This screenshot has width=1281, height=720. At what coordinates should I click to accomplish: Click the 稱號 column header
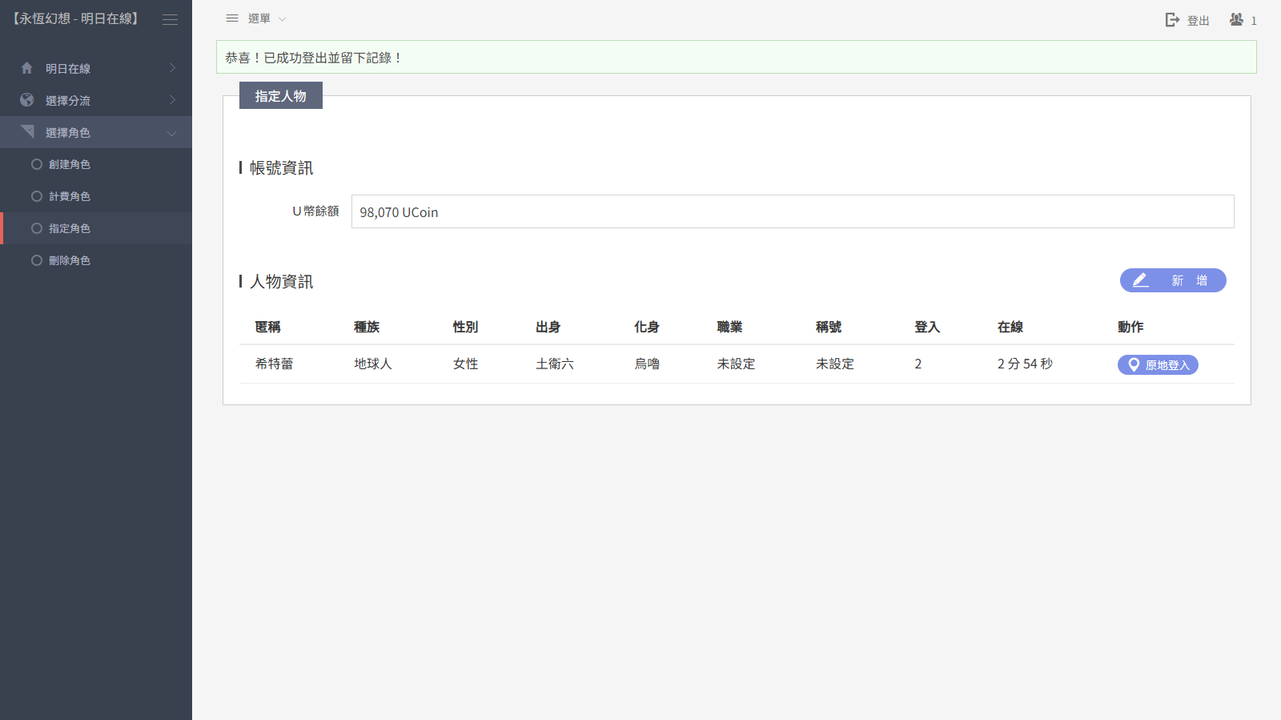[x=828, y=327]
